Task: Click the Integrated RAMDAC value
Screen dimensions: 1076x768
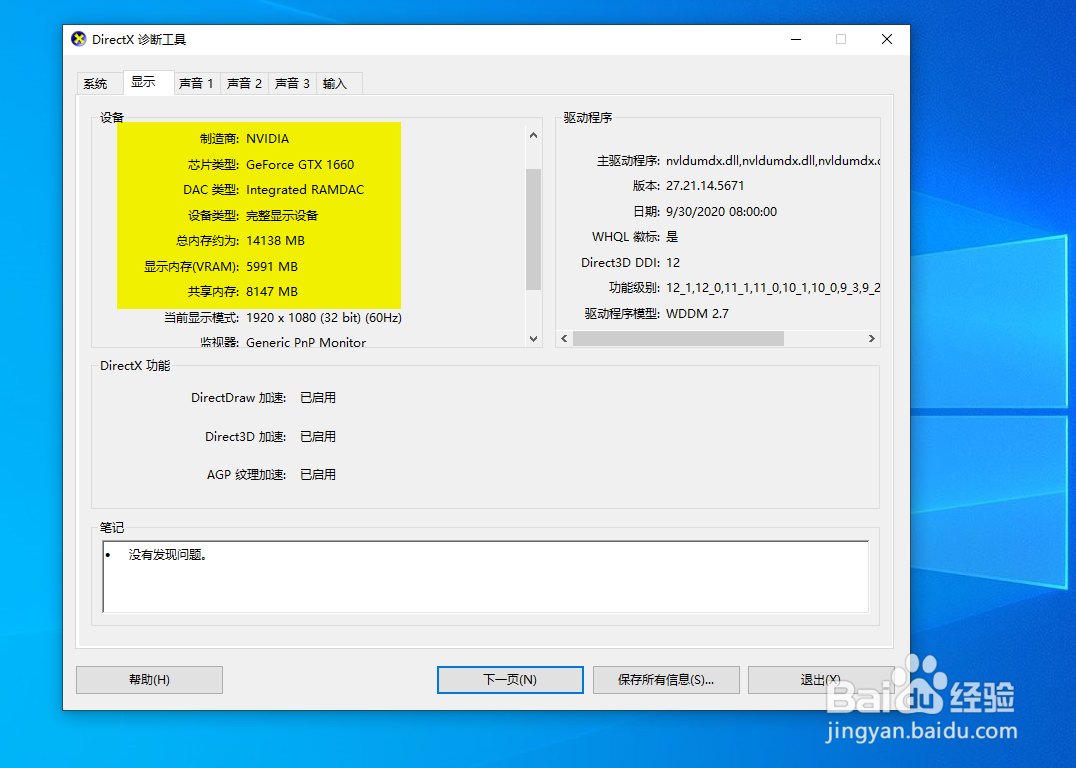Action: click(305, 189)
